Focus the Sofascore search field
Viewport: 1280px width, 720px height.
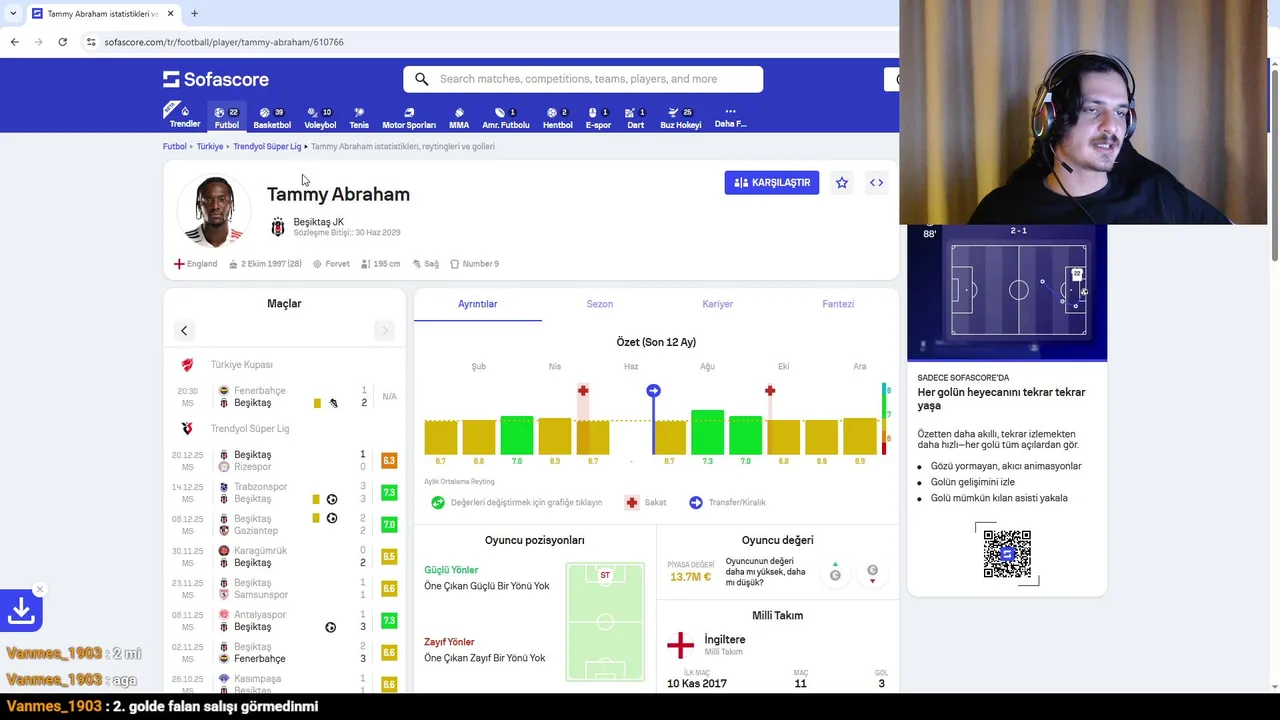pos(583,79)
